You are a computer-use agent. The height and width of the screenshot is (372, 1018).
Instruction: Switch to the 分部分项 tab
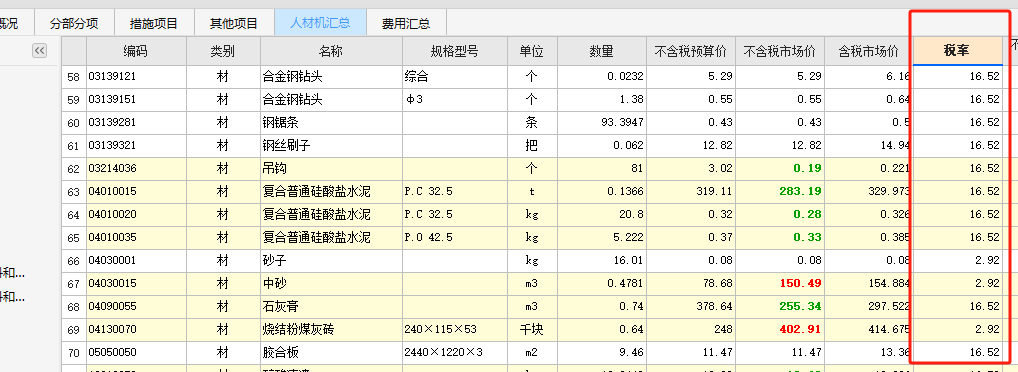point(74,24)
